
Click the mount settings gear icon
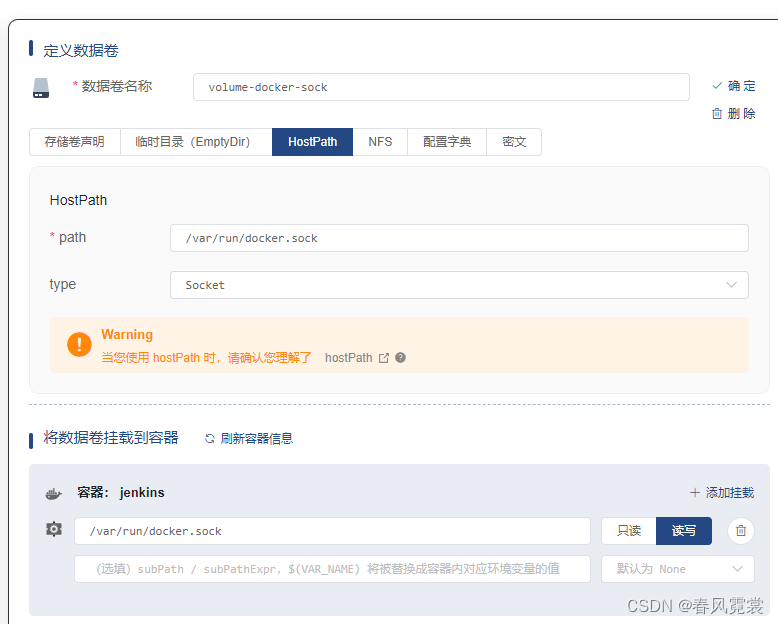pos(54,529)
